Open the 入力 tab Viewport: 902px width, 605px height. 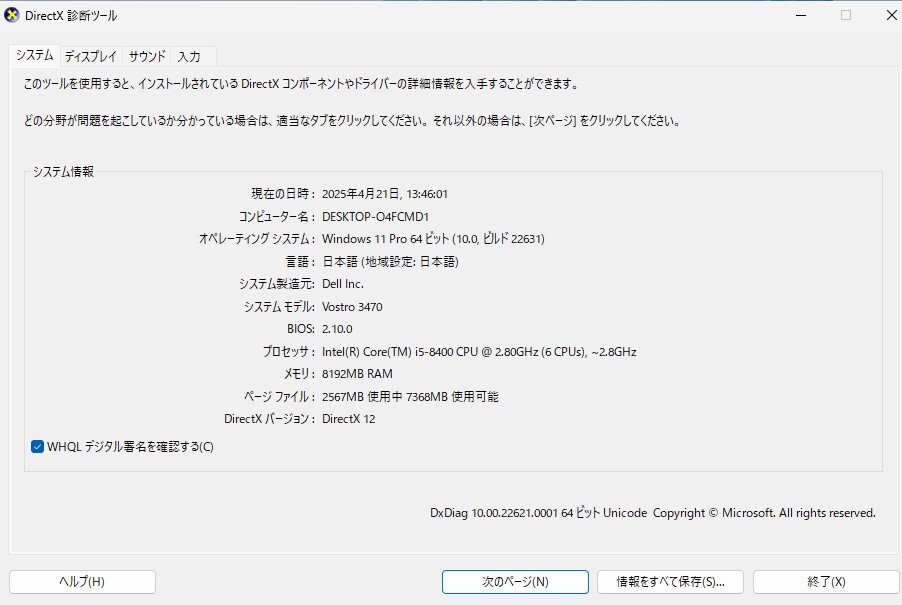pyautogui.click(x=189, y=56)
